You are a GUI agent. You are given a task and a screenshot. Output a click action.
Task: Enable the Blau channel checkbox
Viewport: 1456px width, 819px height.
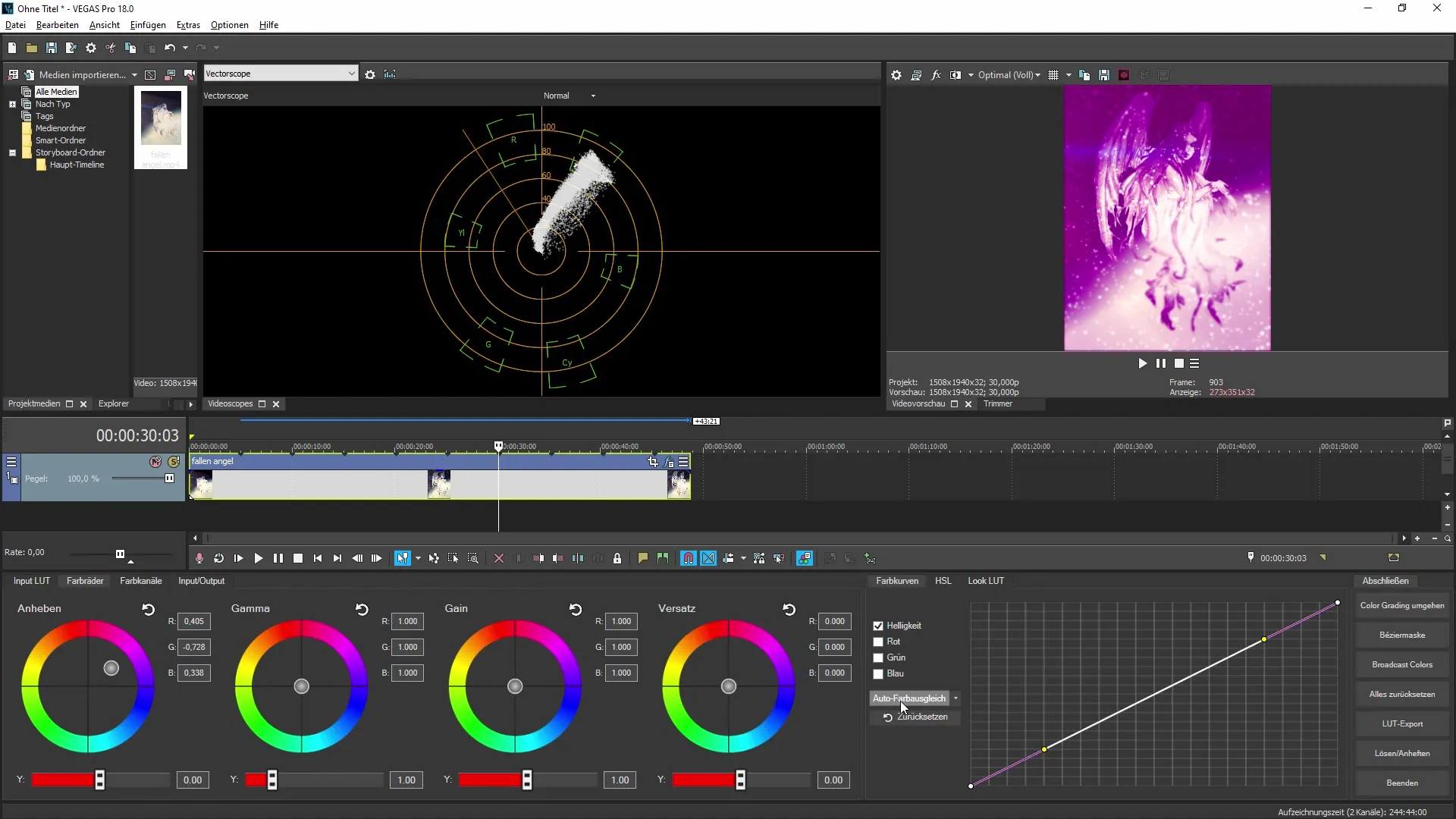(880, 673)
